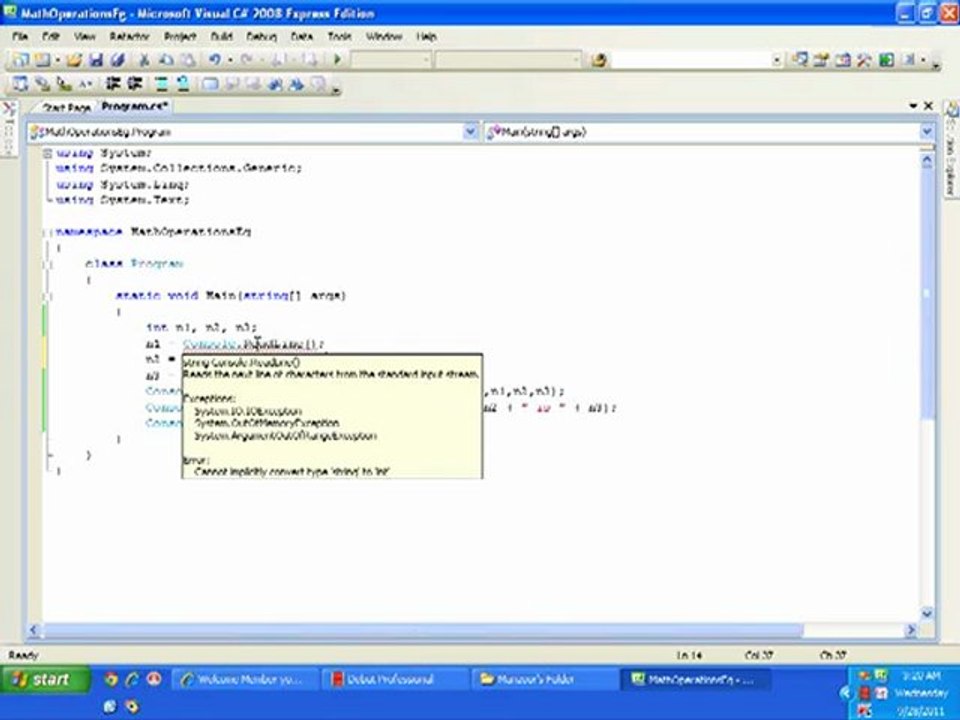Open the Build menu
The image size is (960, 720).
click(222, 37)
